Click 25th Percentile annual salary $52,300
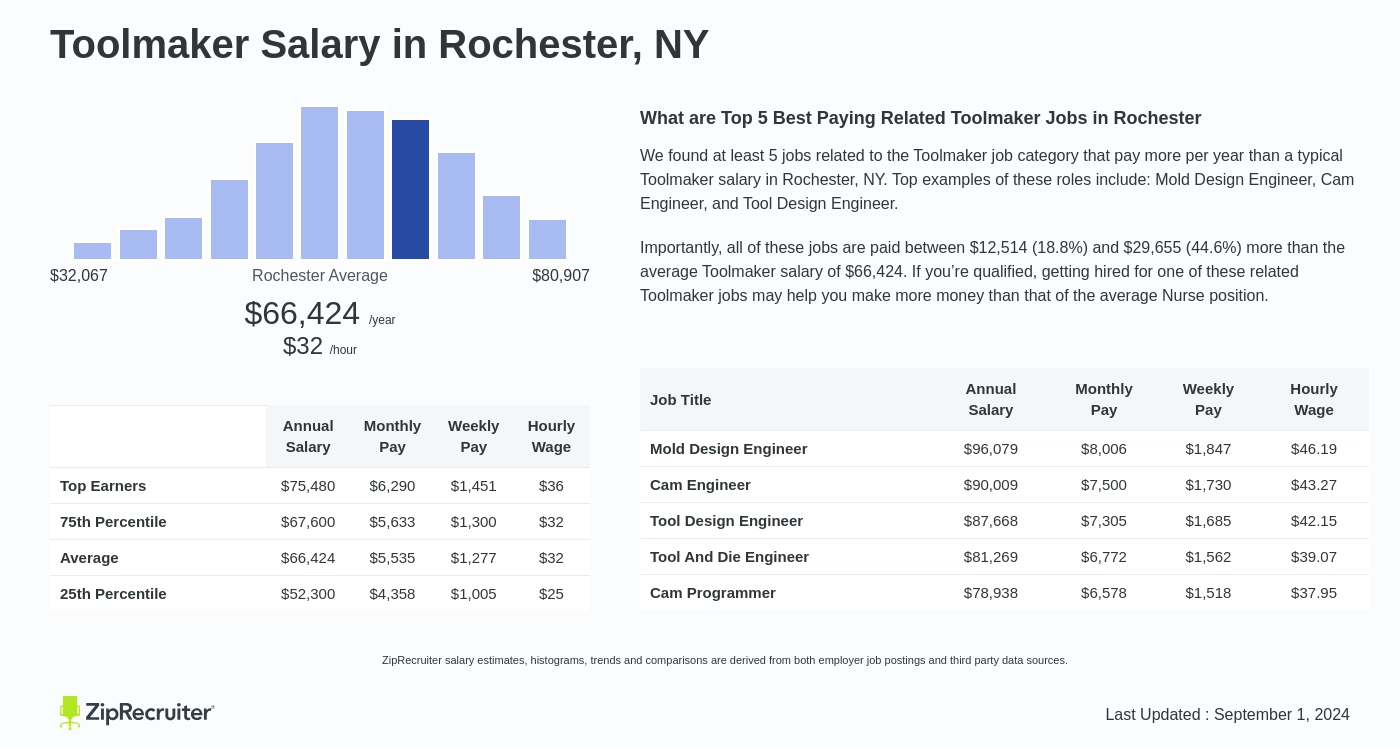1400x749 pixels. [x=308, y=594]
